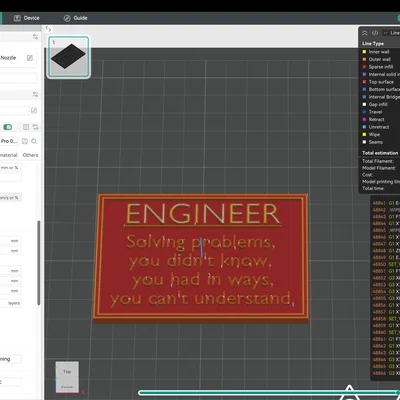Select G-code line 48845

click(386, 230)
